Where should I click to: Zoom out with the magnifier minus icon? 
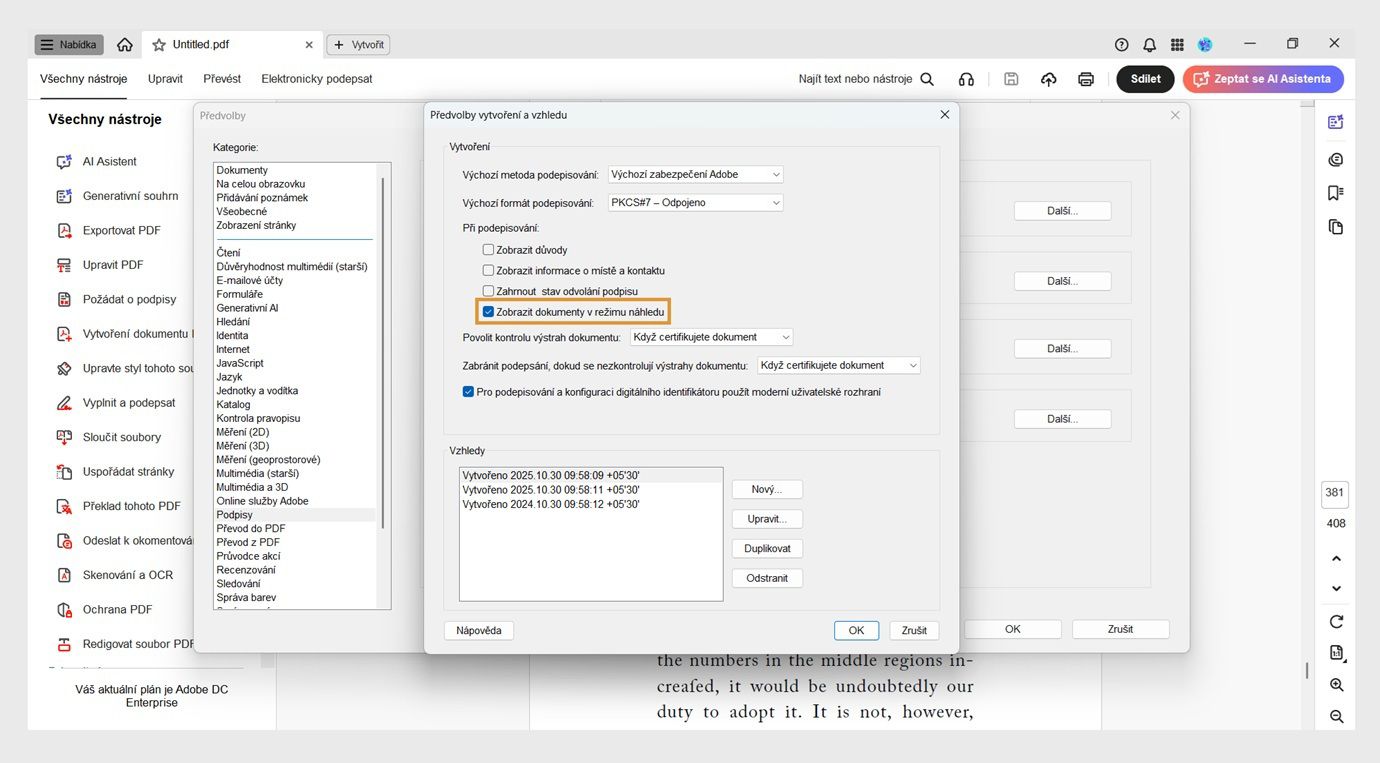point(1336,717)
